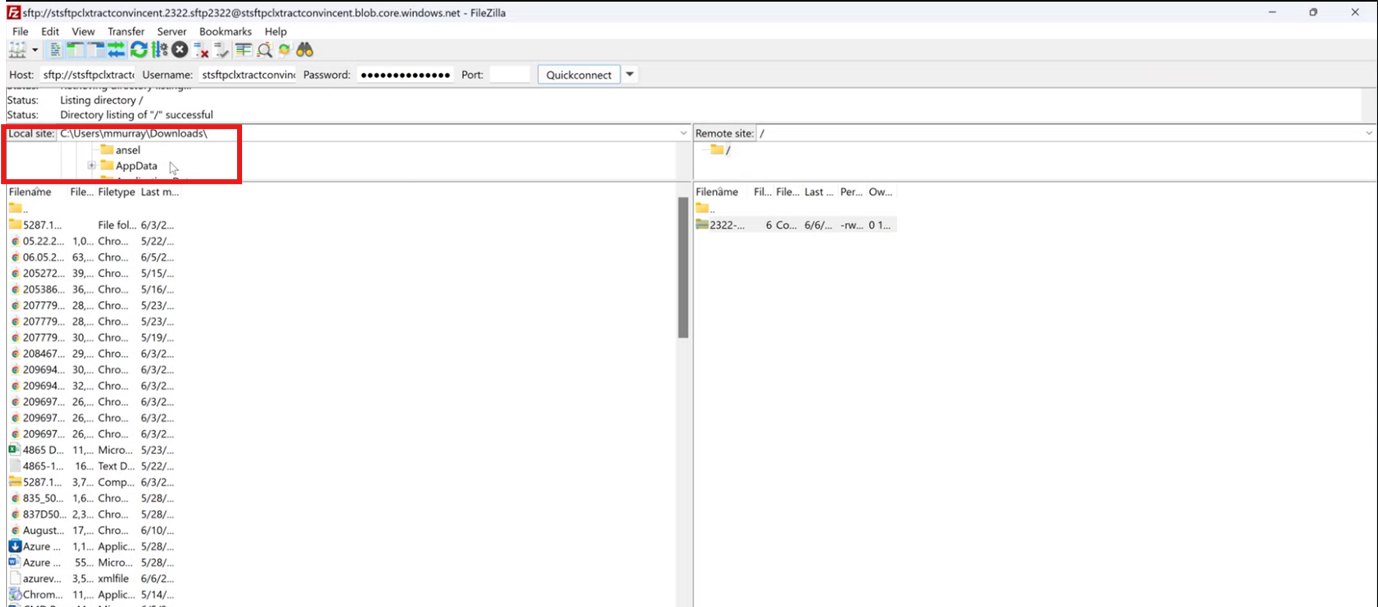Sort remote list by Last modified column
The image size is (1378, 607).
[818, 192]
